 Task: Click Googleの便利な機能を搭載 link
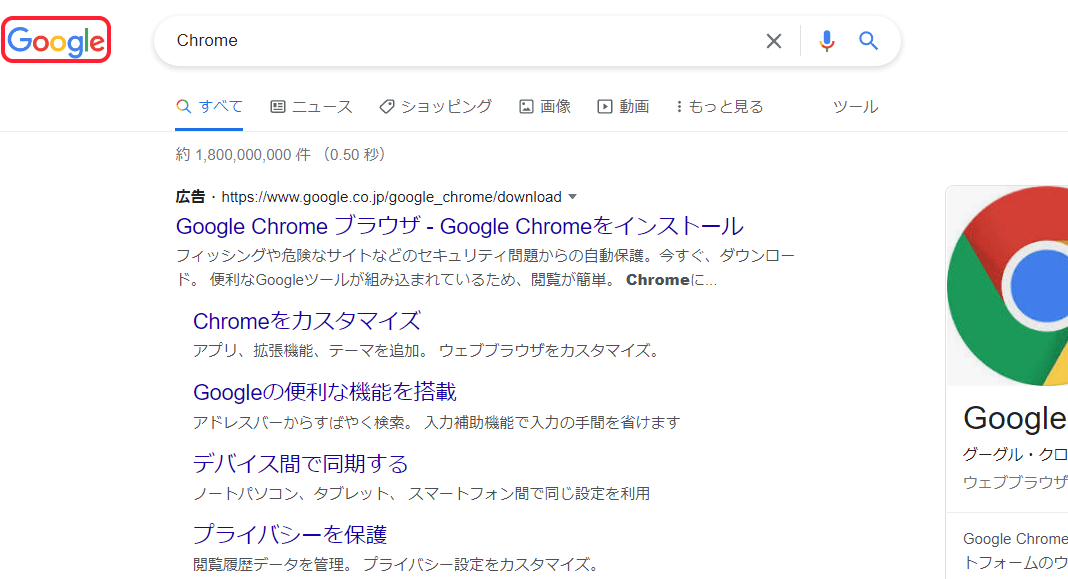(325, 392)
